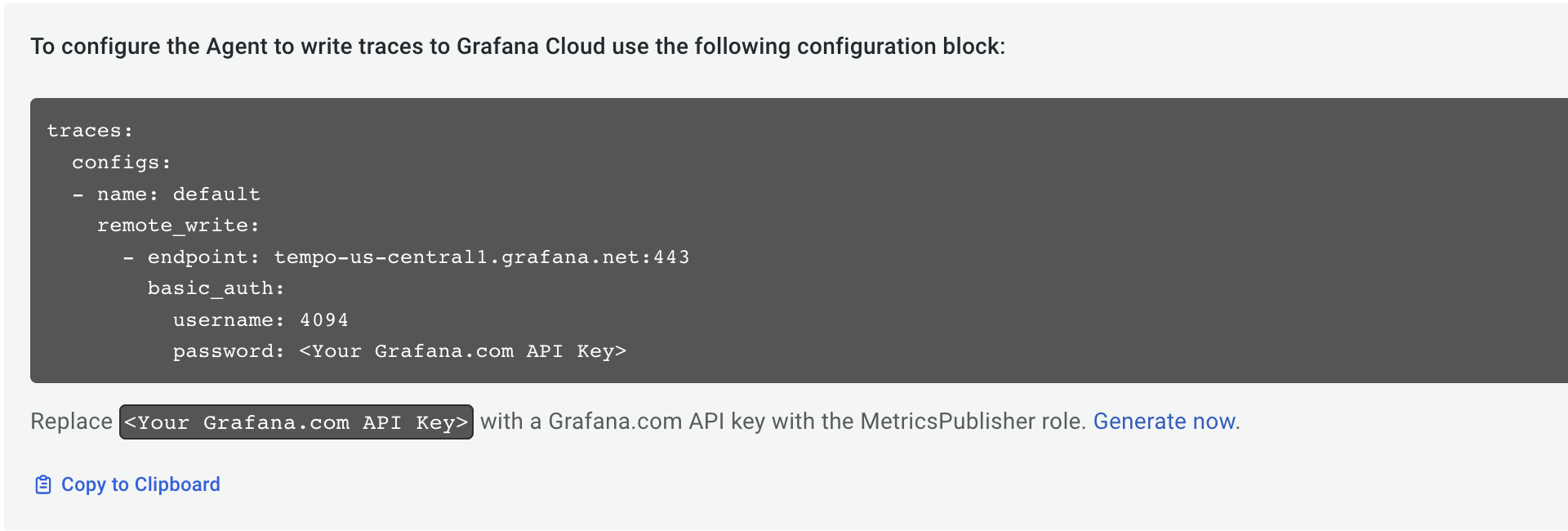Click the remote_write: line
Screen dimensions: 1568x531
click(x=176, y=225)
